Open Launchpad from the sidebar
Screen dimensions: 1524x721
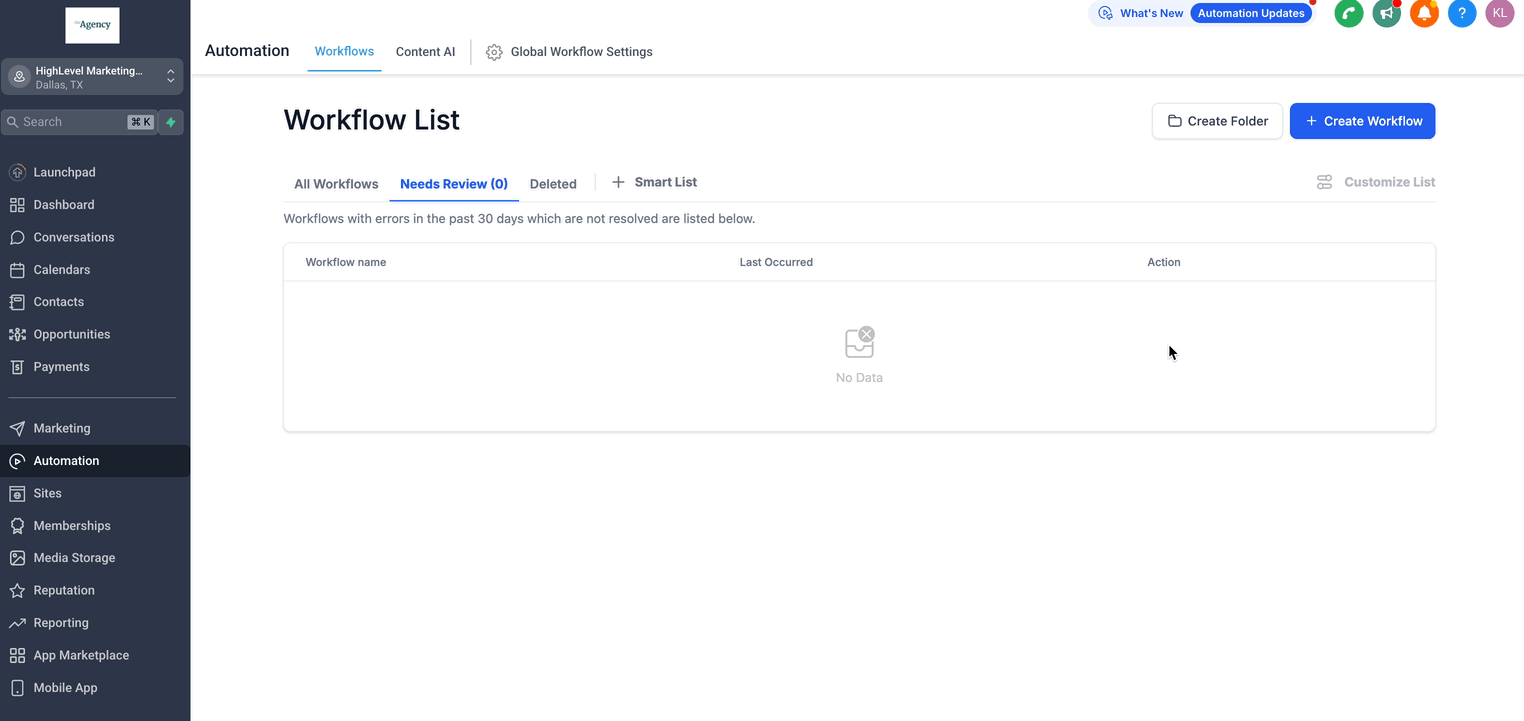(x=64, y=172)
